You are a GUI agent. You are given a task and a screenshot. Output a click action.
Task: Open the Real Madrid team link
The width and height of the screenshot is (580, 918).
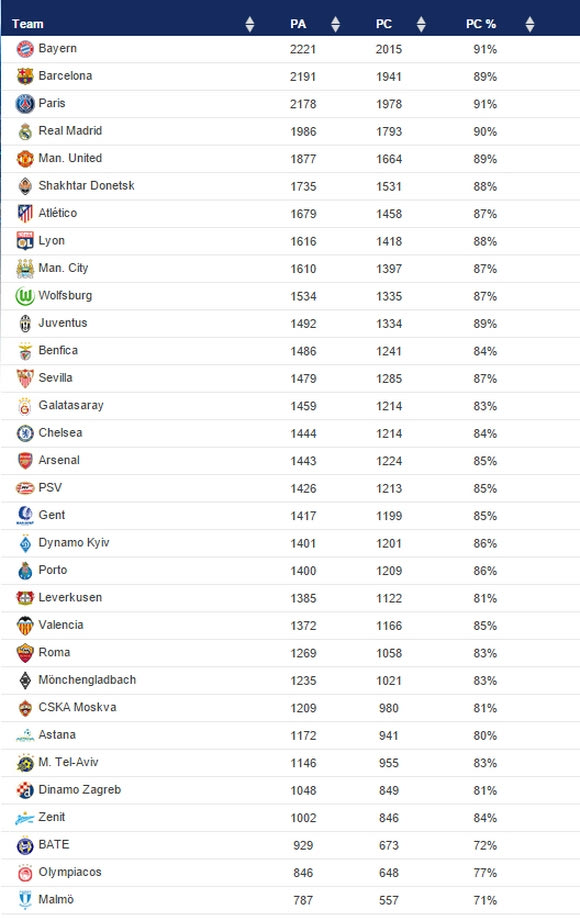70,131
